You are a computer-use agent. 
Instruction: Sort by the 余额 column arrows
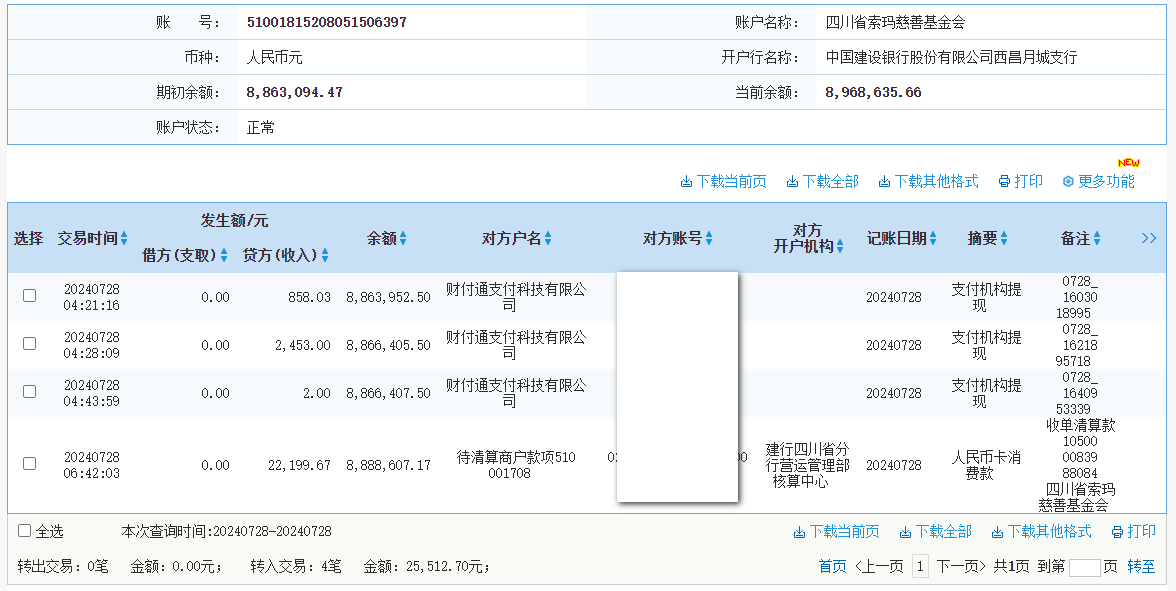coord(403,238)
